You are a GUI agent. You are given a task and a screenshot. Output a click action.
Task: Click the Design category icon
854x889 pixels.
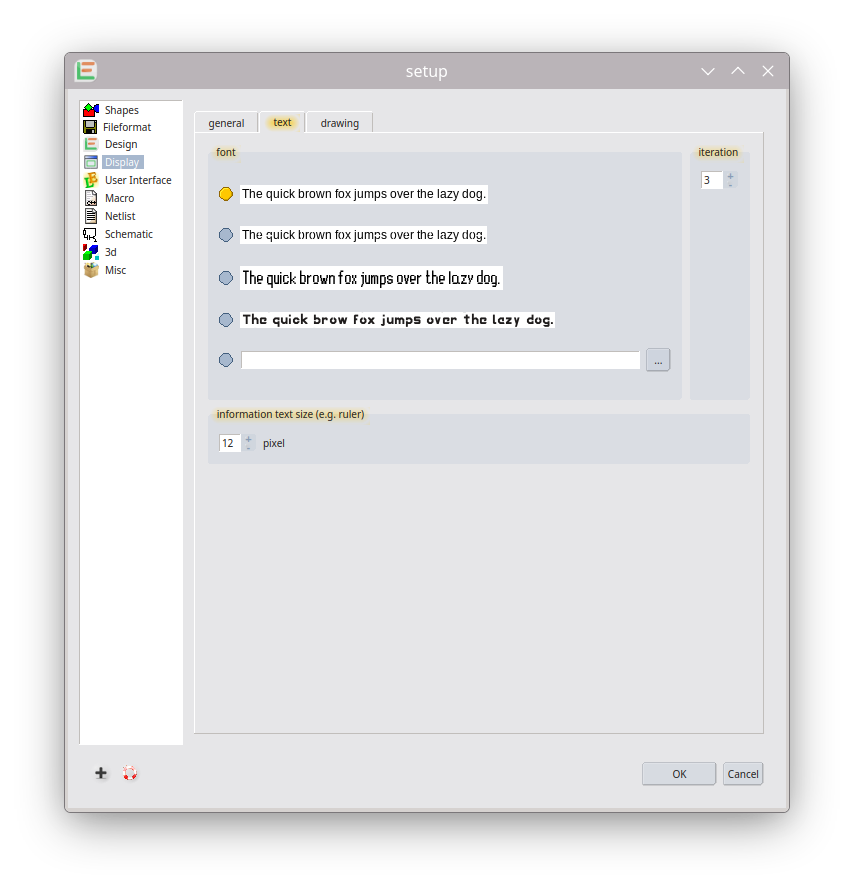pyautogui.click(x=91, y=144)
